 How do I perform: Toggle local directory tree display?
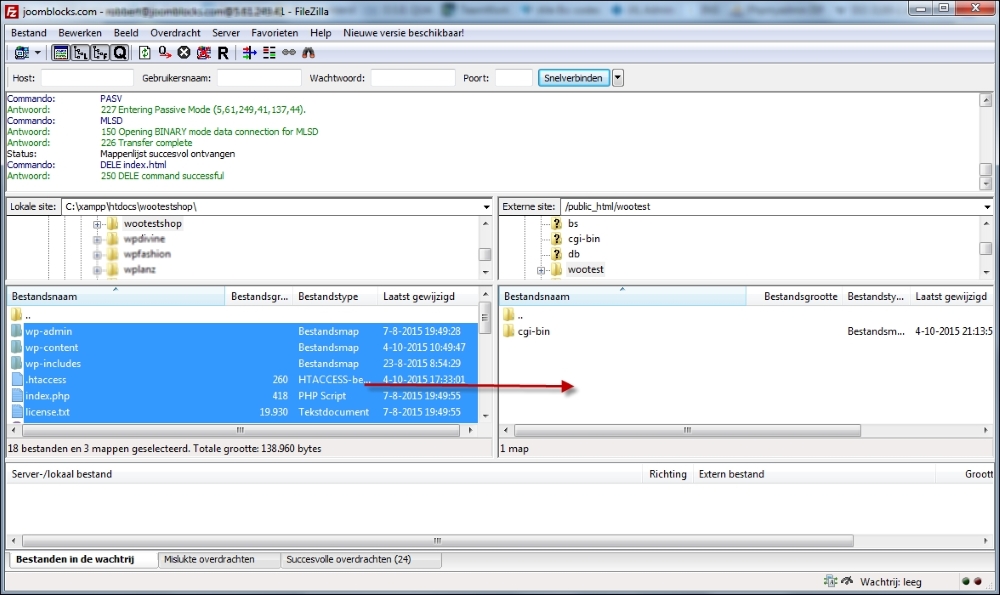(x=80, y=53)
